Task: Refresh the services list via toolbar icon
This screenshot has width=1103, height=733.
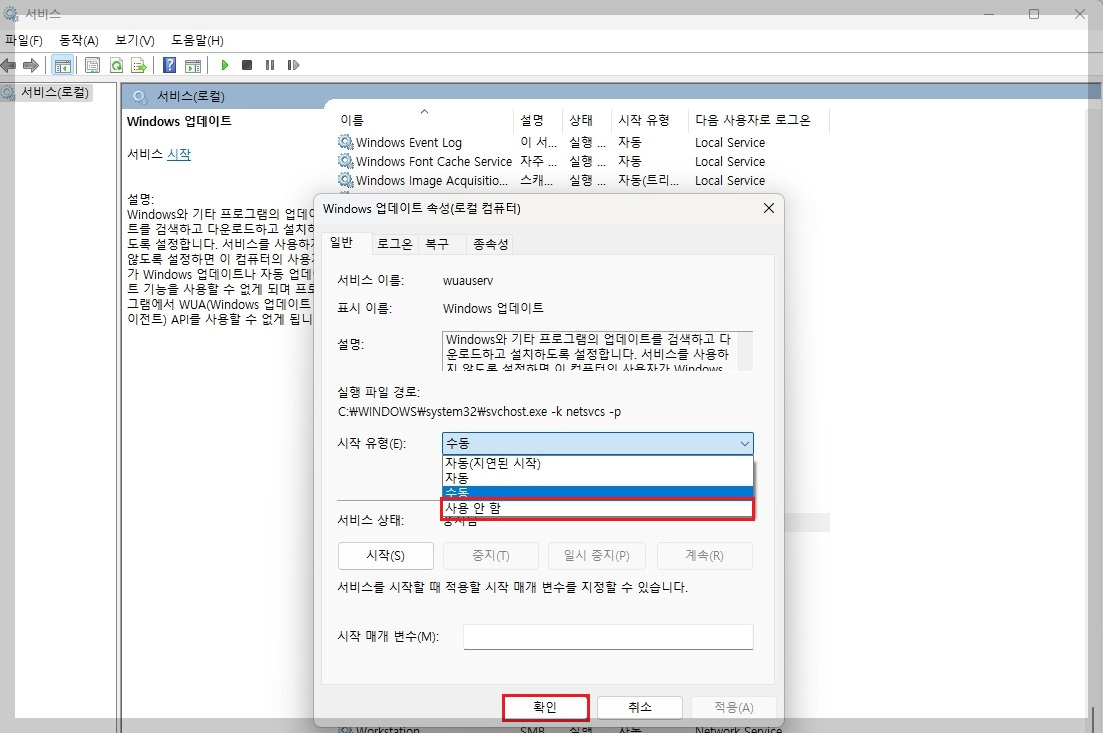Action: (116, 65)
